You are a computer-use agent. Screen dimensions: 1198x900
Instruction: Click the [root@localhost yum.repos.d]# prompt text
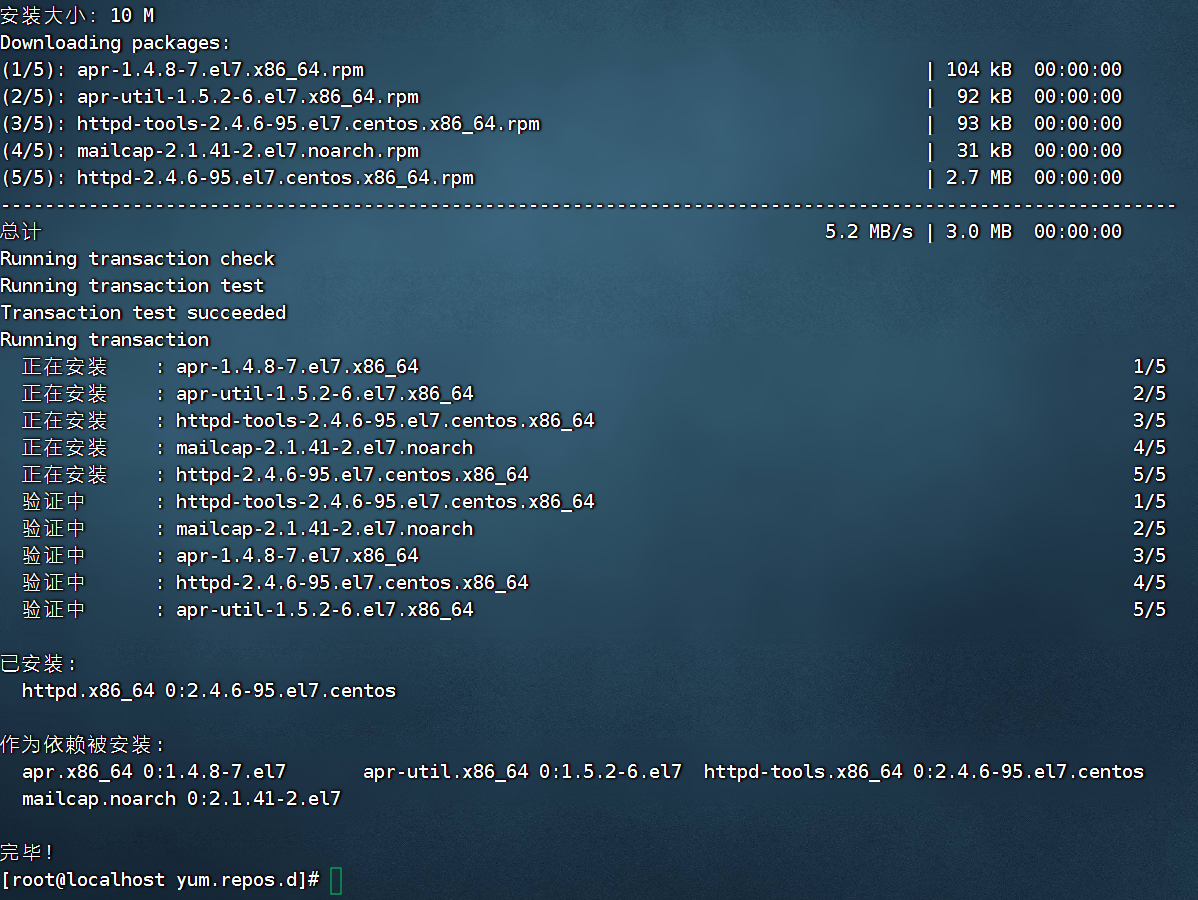click(x=160, y=880)
